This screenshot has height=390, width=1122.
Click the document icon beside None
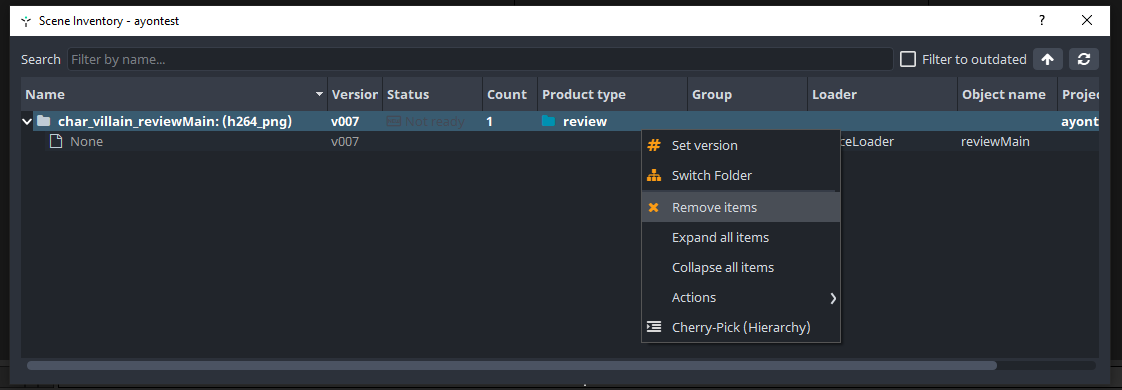55,142
